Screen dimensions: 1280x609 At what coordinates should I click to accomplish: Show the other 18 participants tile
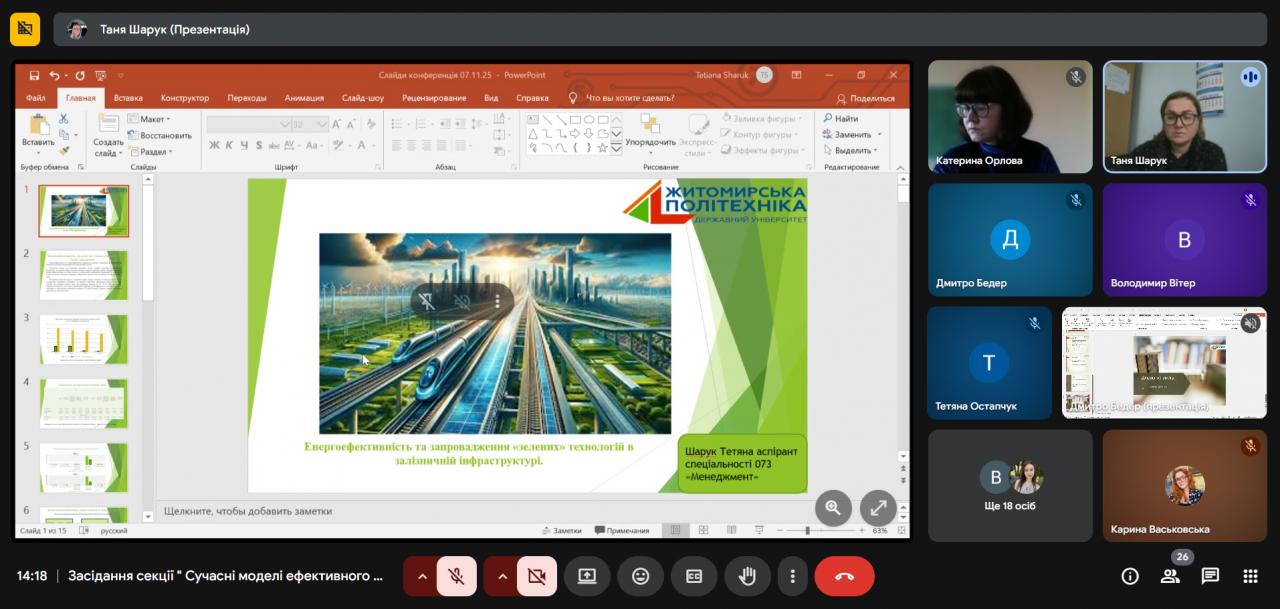(1010, 486)
